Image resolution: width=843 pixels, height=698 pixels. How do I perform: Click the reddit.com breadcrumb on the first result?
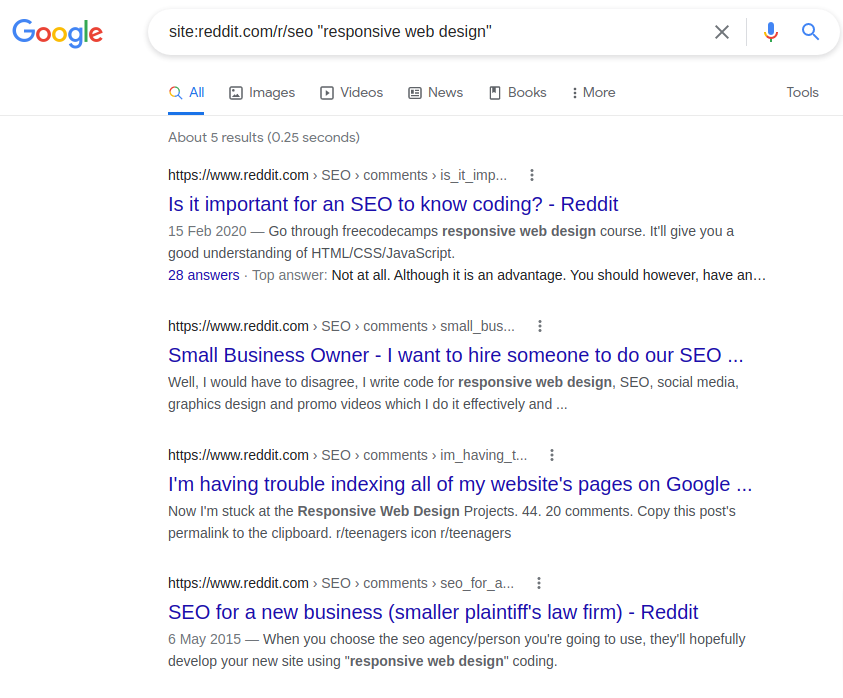[x=238, y=175]
